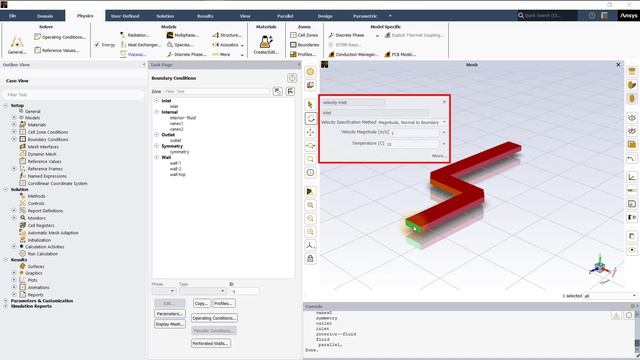
Task: Click the Display Mesh... button
Action: coord(170,324)
